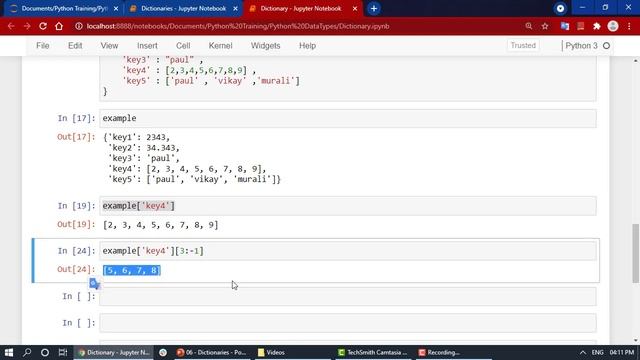The width and height of the screenshot is (640, 360).
Task: Click the notebook vertical scrollbar thumb
Action: click(x=636, y=253)
